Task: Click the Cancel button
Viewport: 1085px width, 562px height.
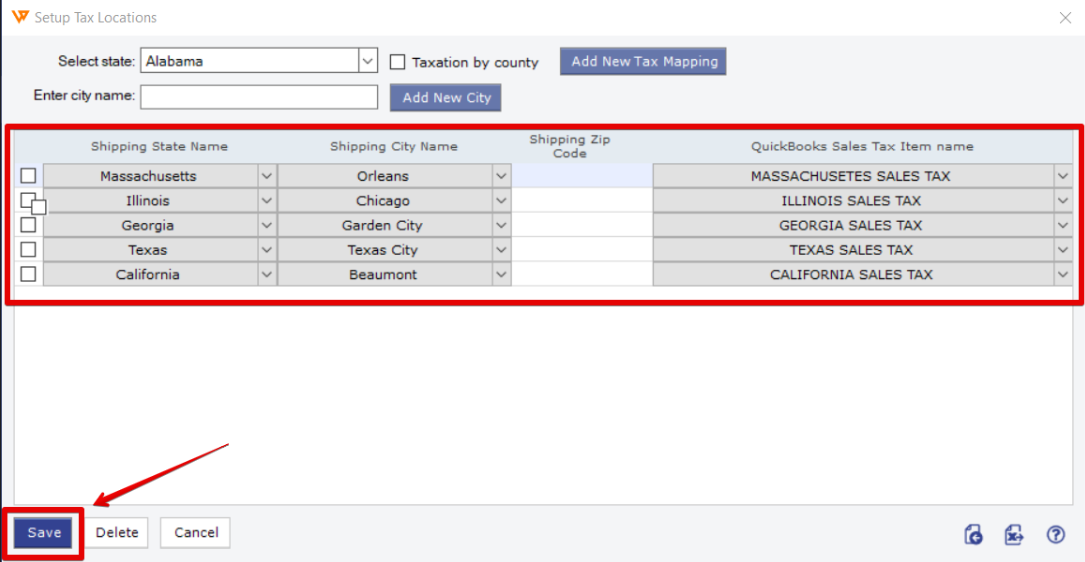Action: click(x=196, y=533)
